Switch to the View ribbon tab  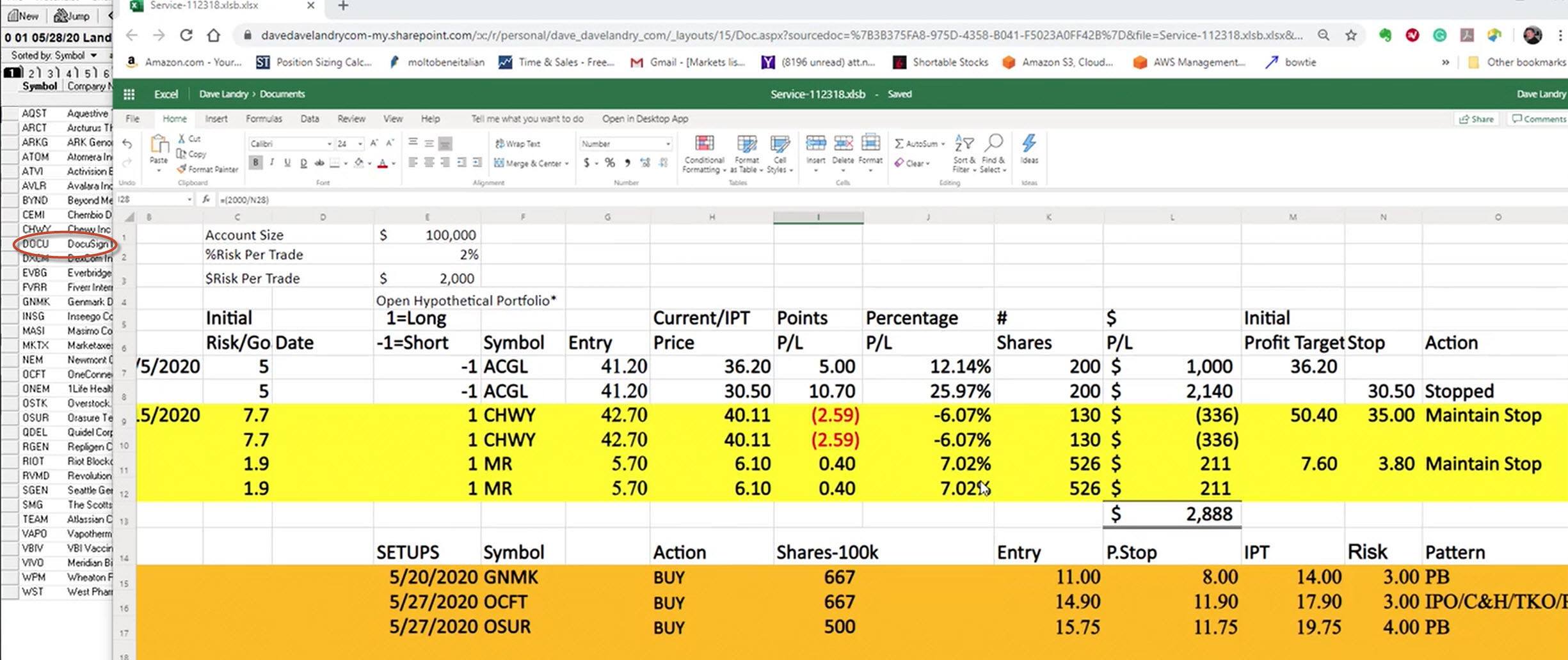point(393,119)
